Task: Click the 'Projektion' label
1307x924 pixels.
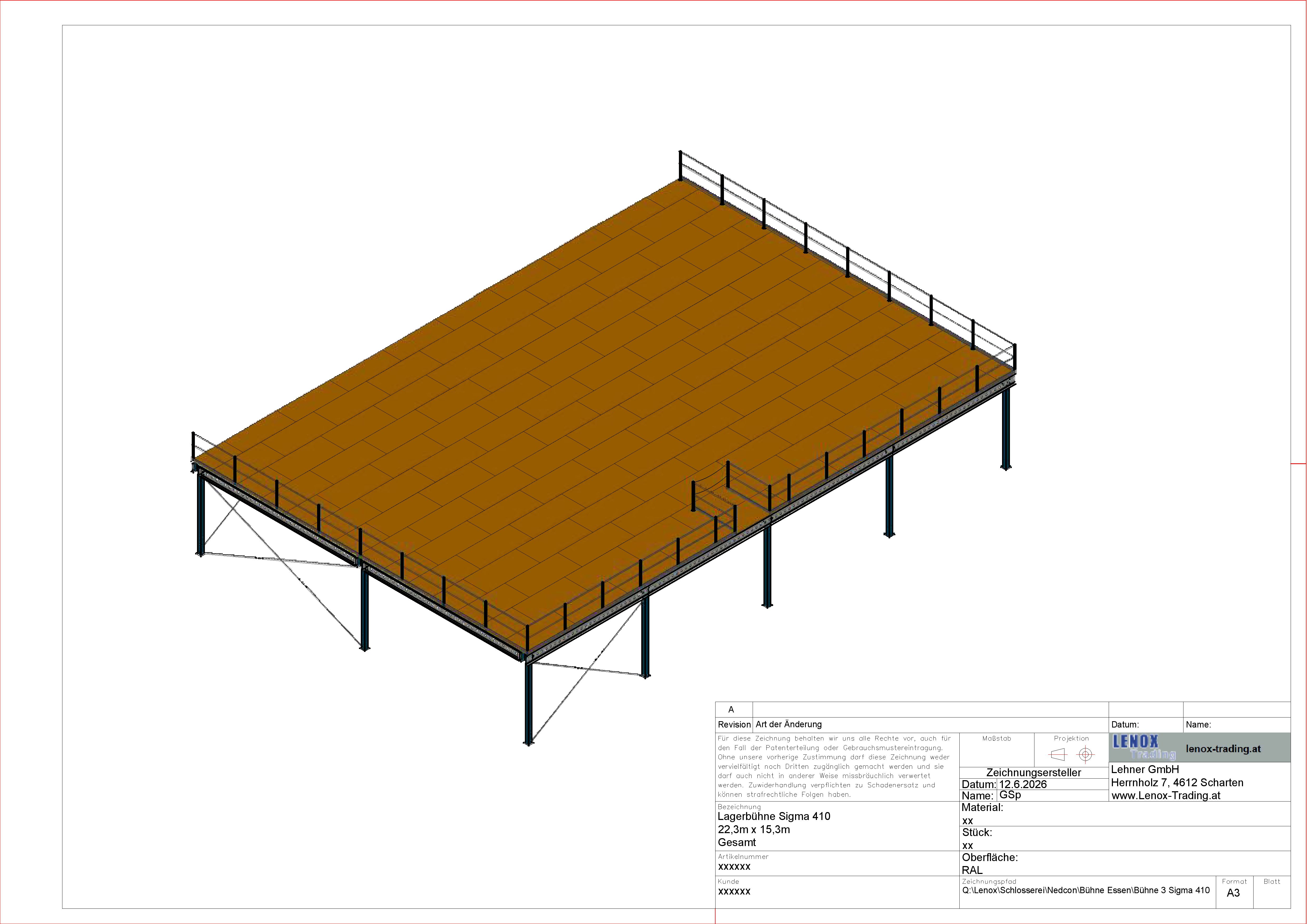Action: [1071, 738]
